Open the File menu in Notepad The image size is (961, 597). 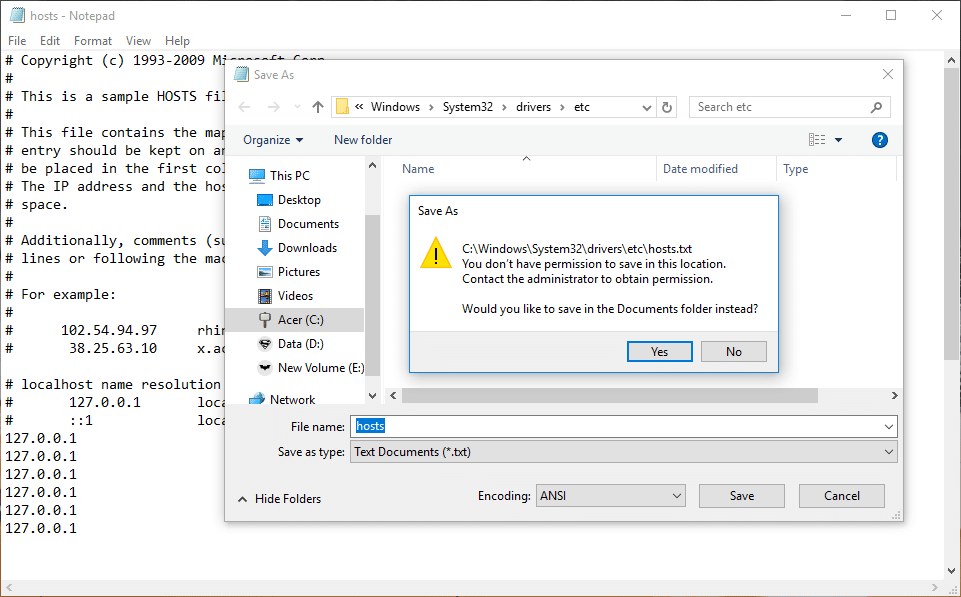(x=17, y=41)
